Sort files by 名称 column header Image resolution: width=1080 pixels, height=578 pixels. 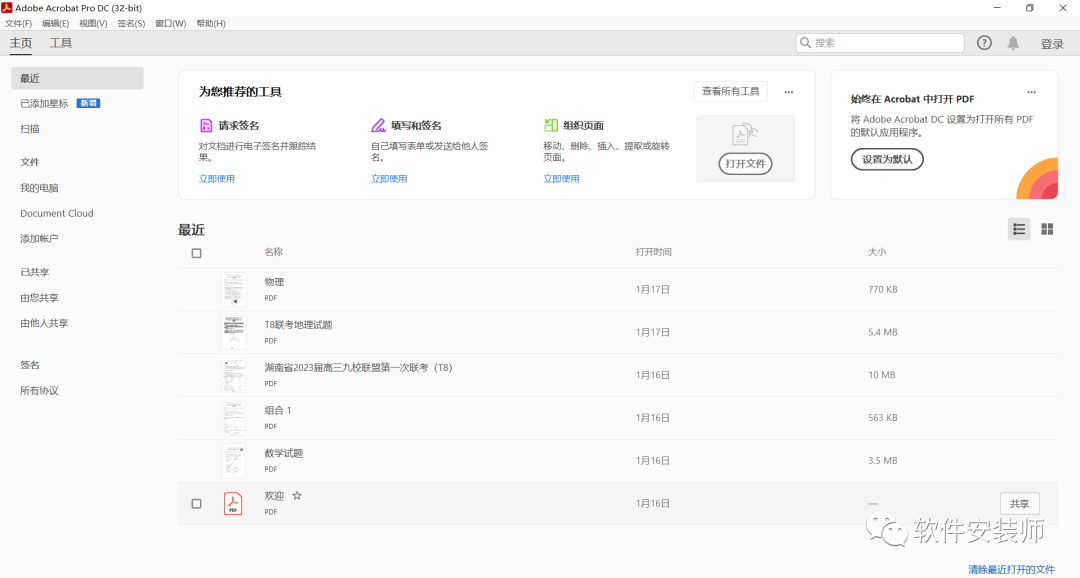click(273, 252)
